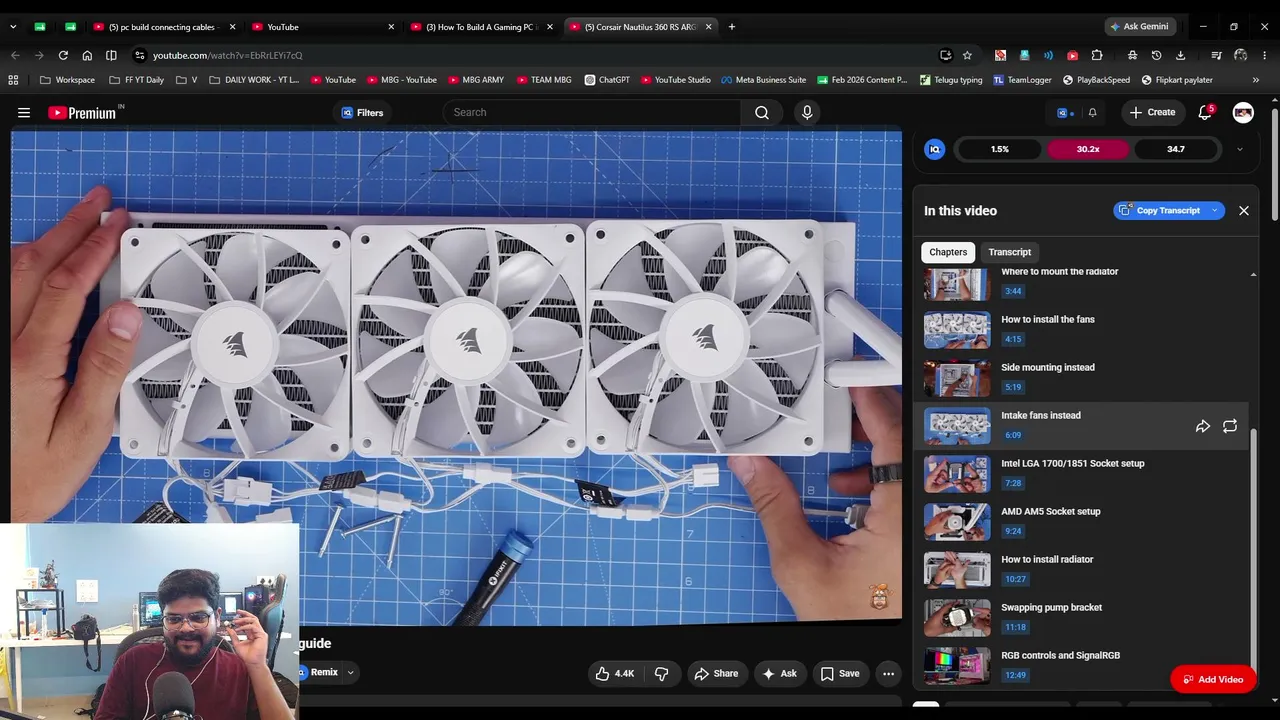
Task: Open the apps grid in bookmarks bar
Action: [13, 80]
